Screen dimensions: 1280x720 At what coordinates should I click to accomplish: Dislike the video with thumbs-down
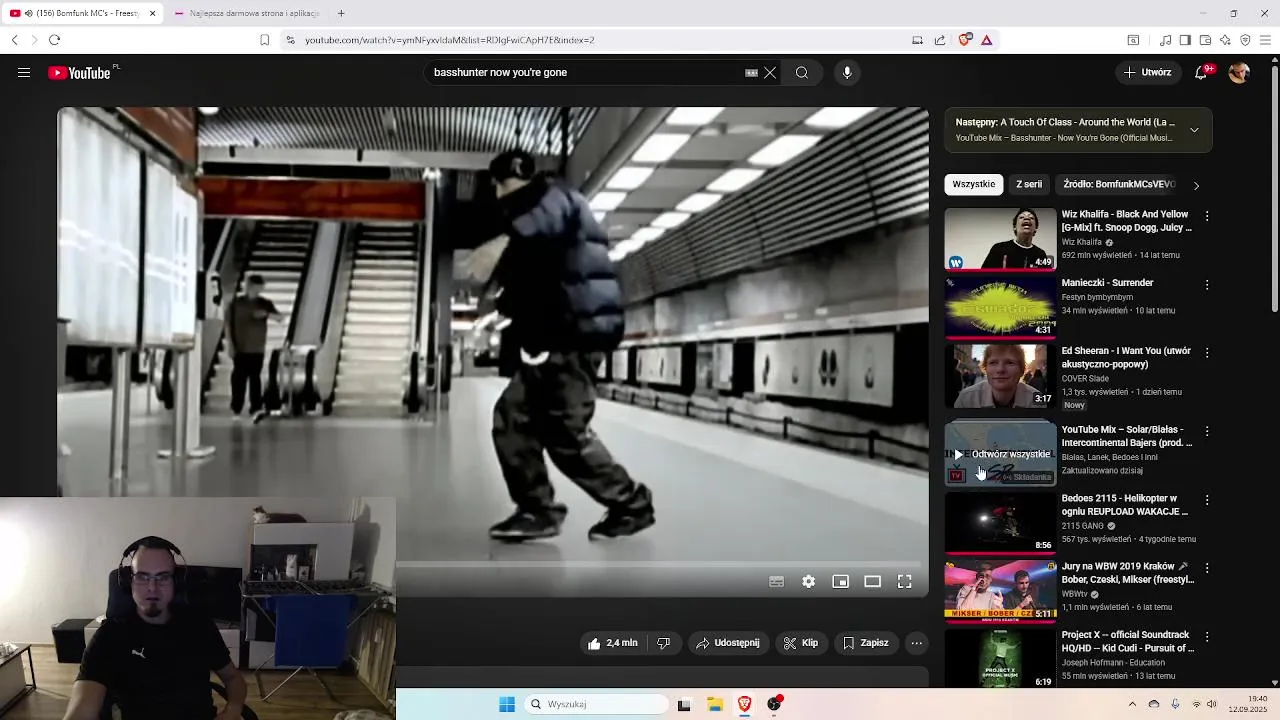click(663, 643)
